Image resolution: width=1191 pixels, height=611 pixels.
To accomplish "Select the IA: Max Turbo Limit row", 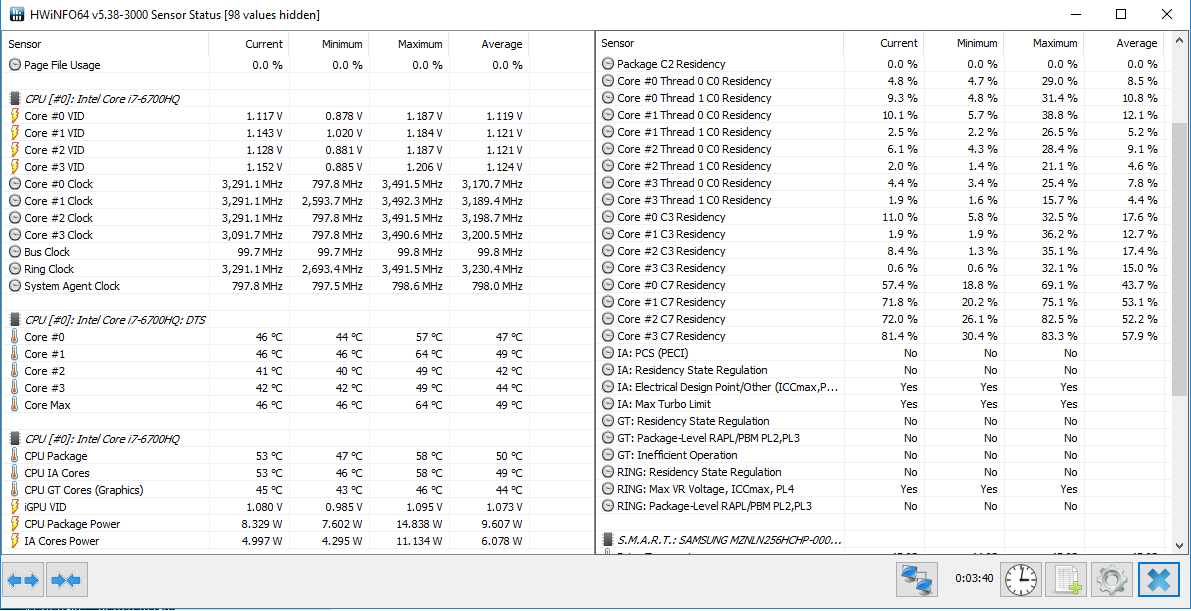I will tap(881, 404).
